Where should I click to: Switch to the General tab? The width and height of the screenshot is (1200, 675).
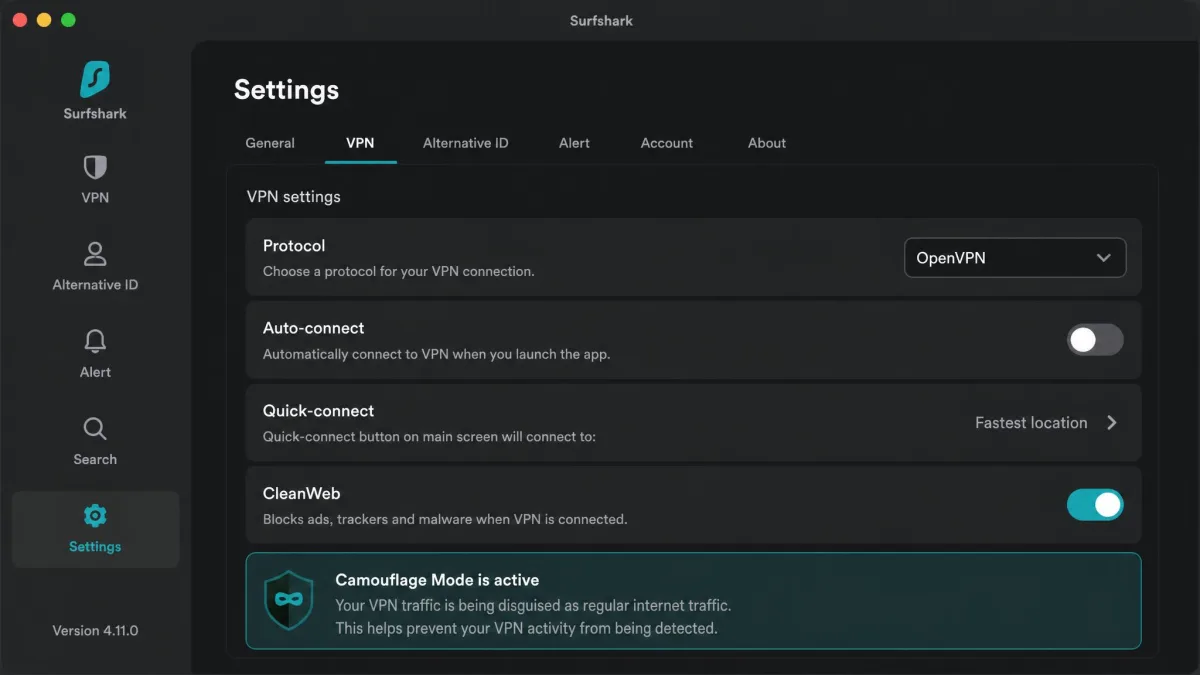click(x=270, y=143)
